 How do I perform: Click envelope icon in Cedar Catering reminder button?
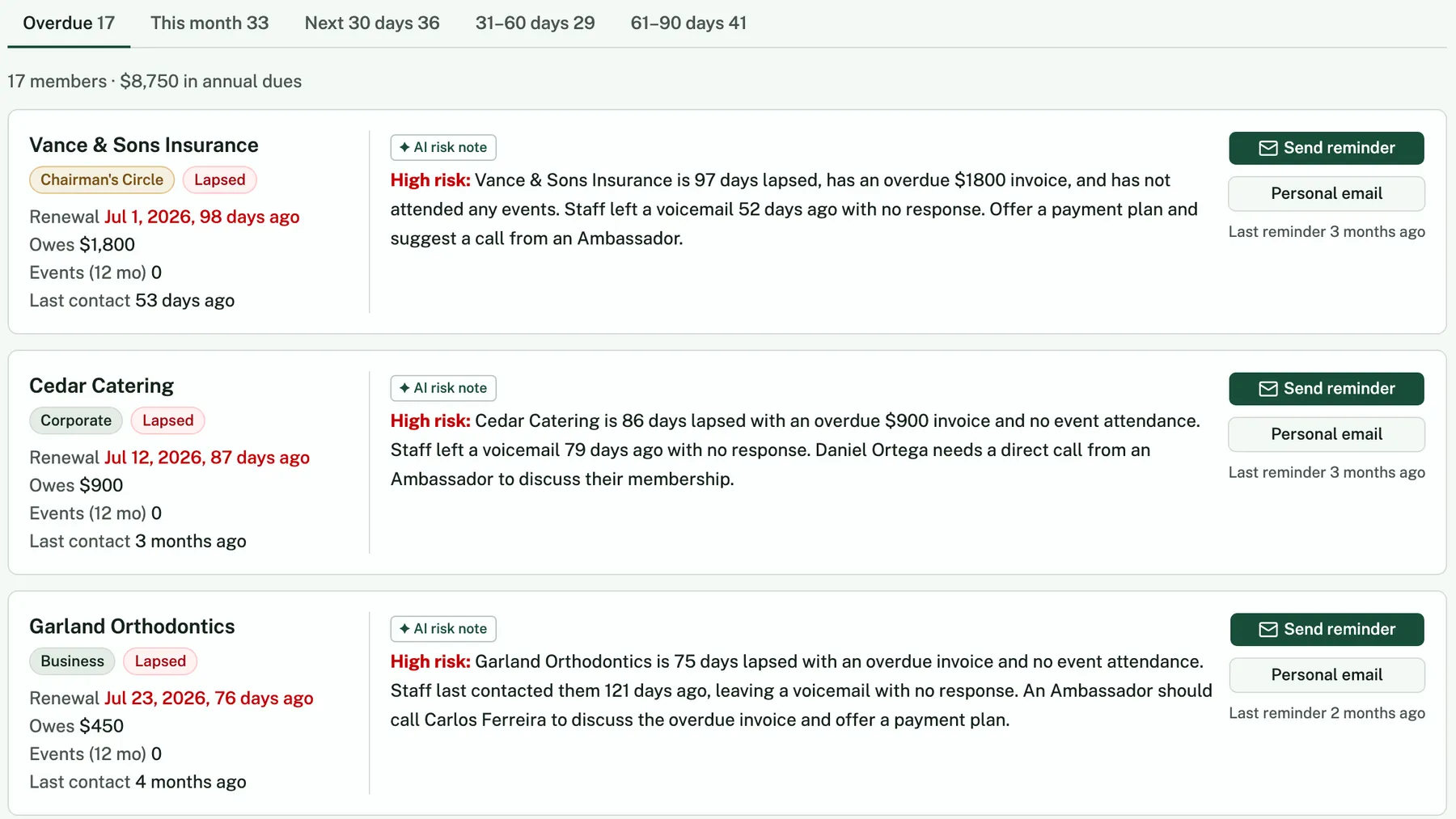(1268, 389)
